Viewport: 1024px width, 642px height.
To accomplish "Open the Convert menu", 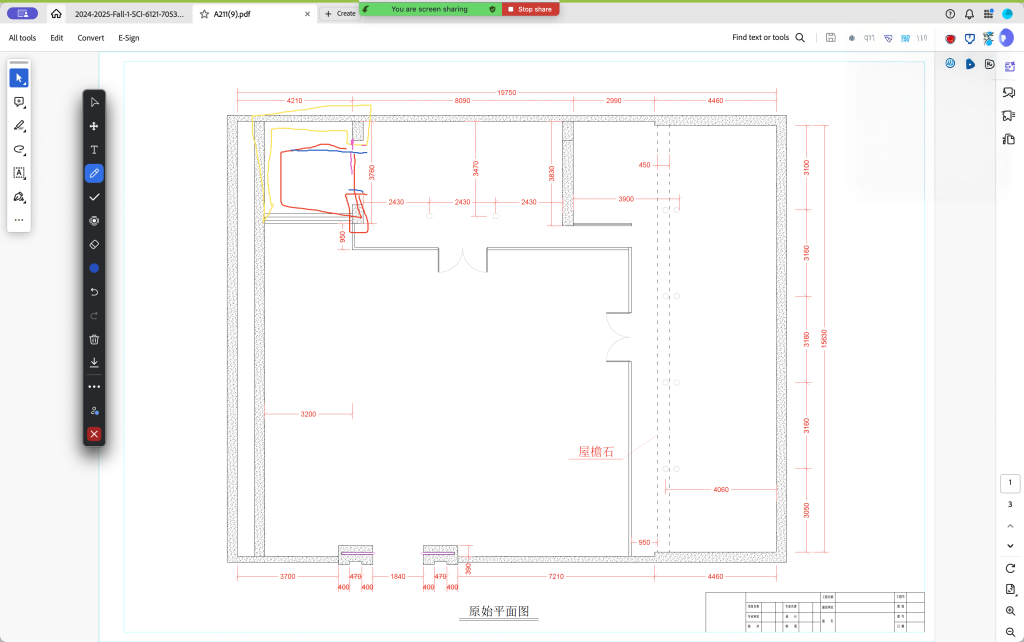I will 91,38.
